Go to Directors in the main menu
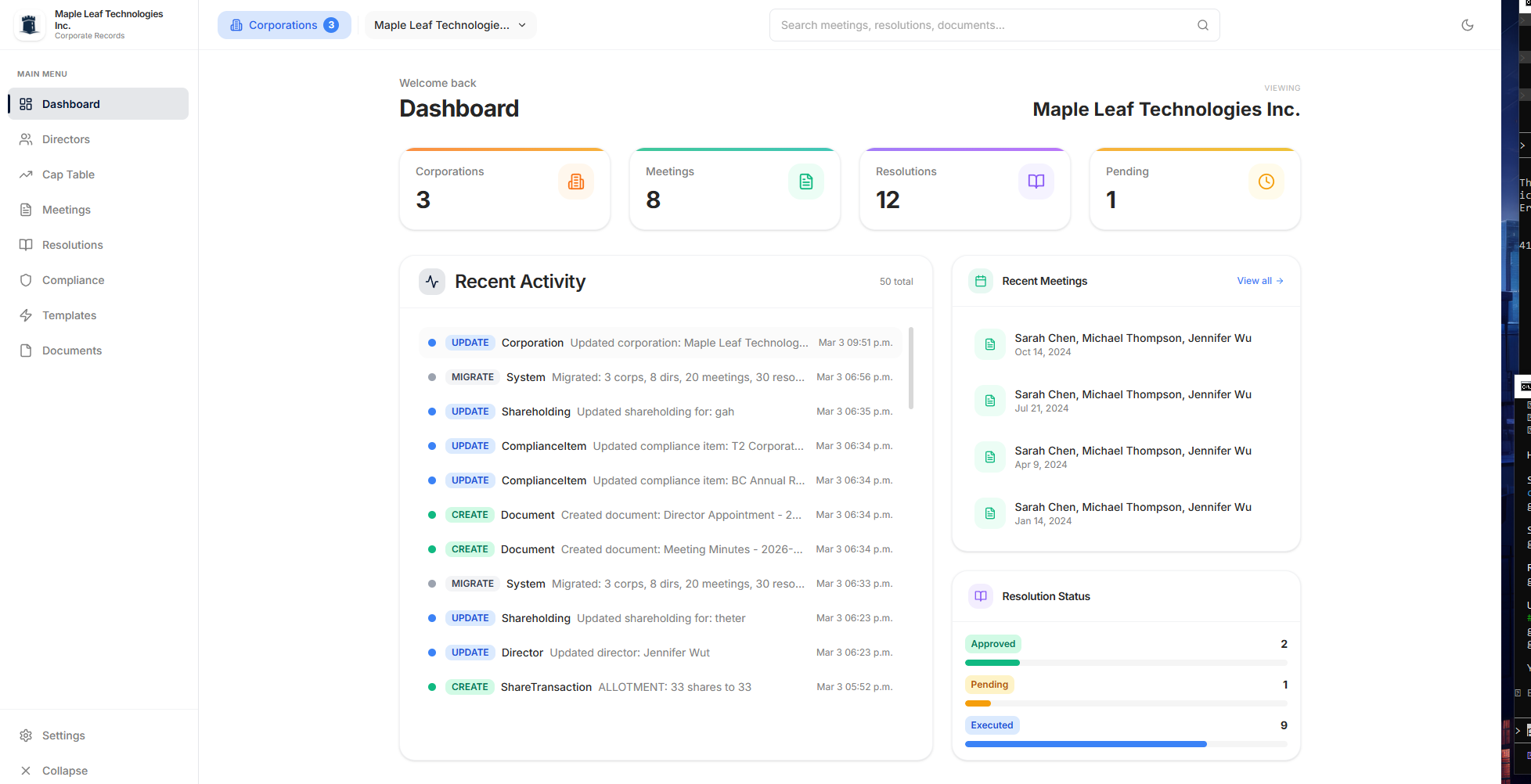The width and height of the screenshot is (1531, 784). pos(99,139)
